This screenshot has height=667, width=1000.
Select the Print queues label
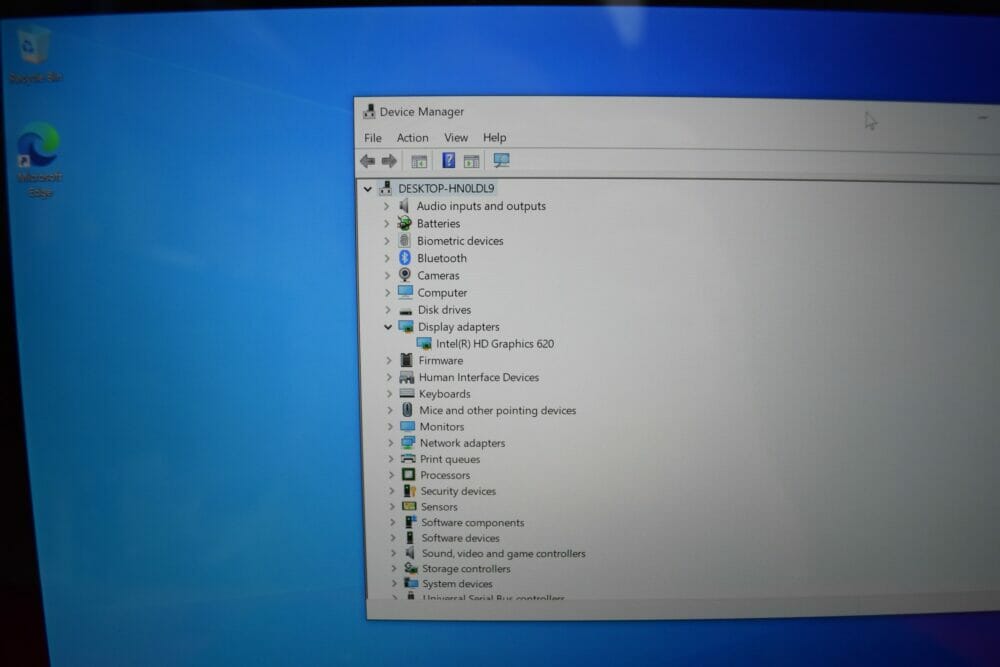(x=450, y=458)
